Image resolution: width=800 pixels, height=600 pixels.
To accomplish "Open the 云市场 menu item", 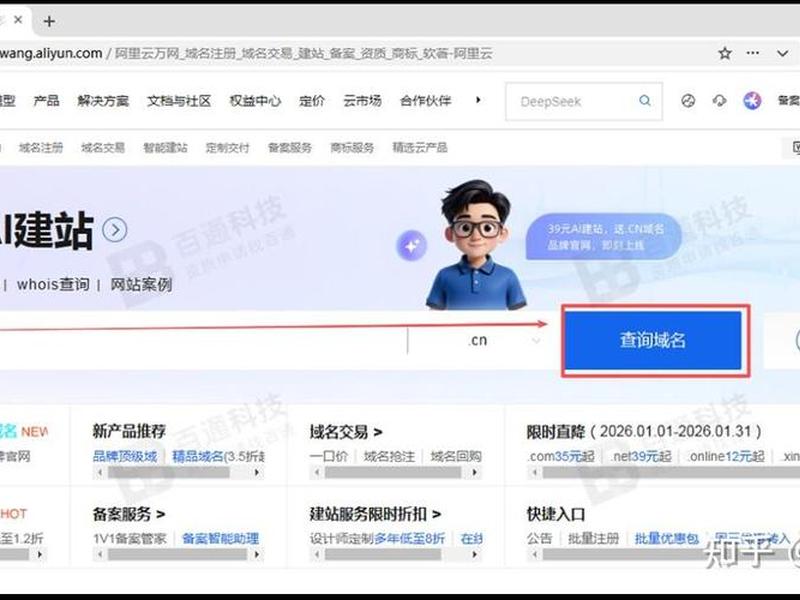I will (362, 101).
